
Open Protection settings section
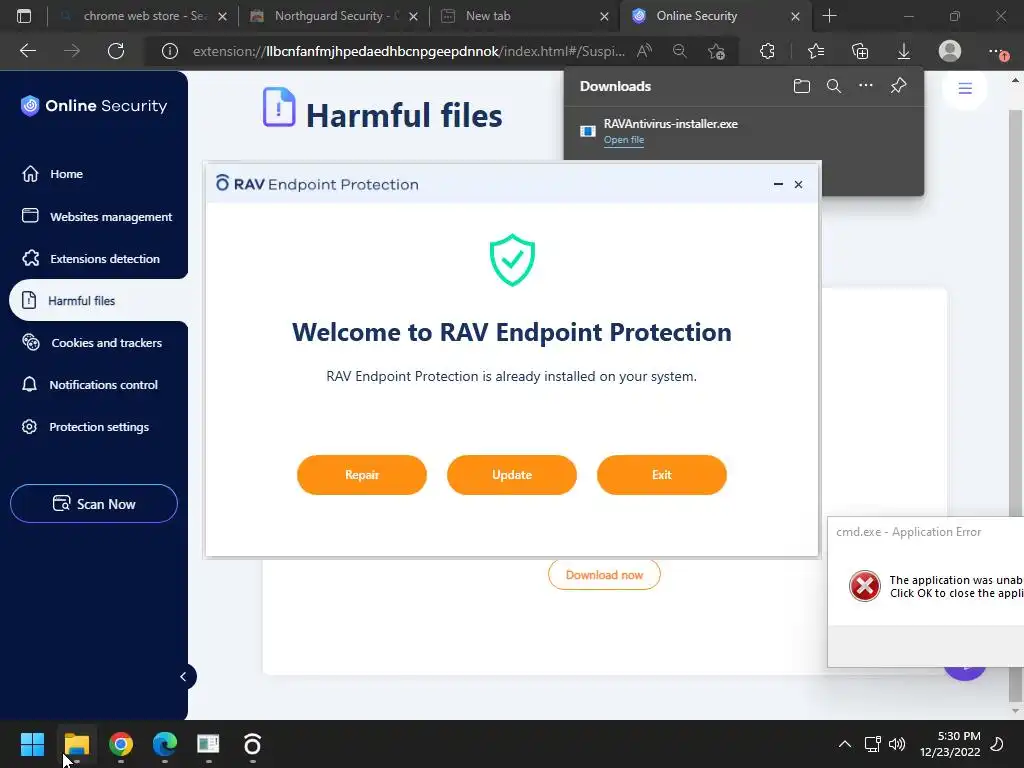pyautogui.click(x=86, y=426)
